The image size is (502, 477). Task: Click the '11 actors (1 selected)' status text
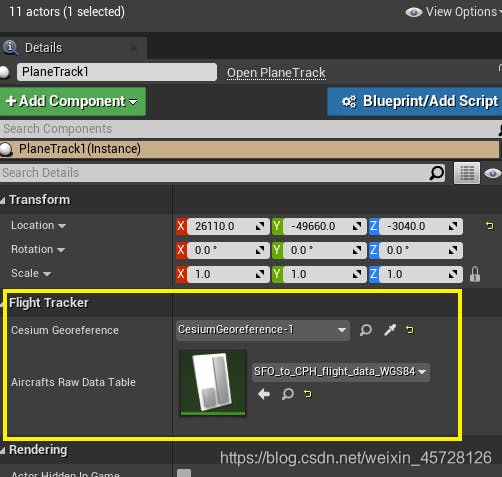67,12
